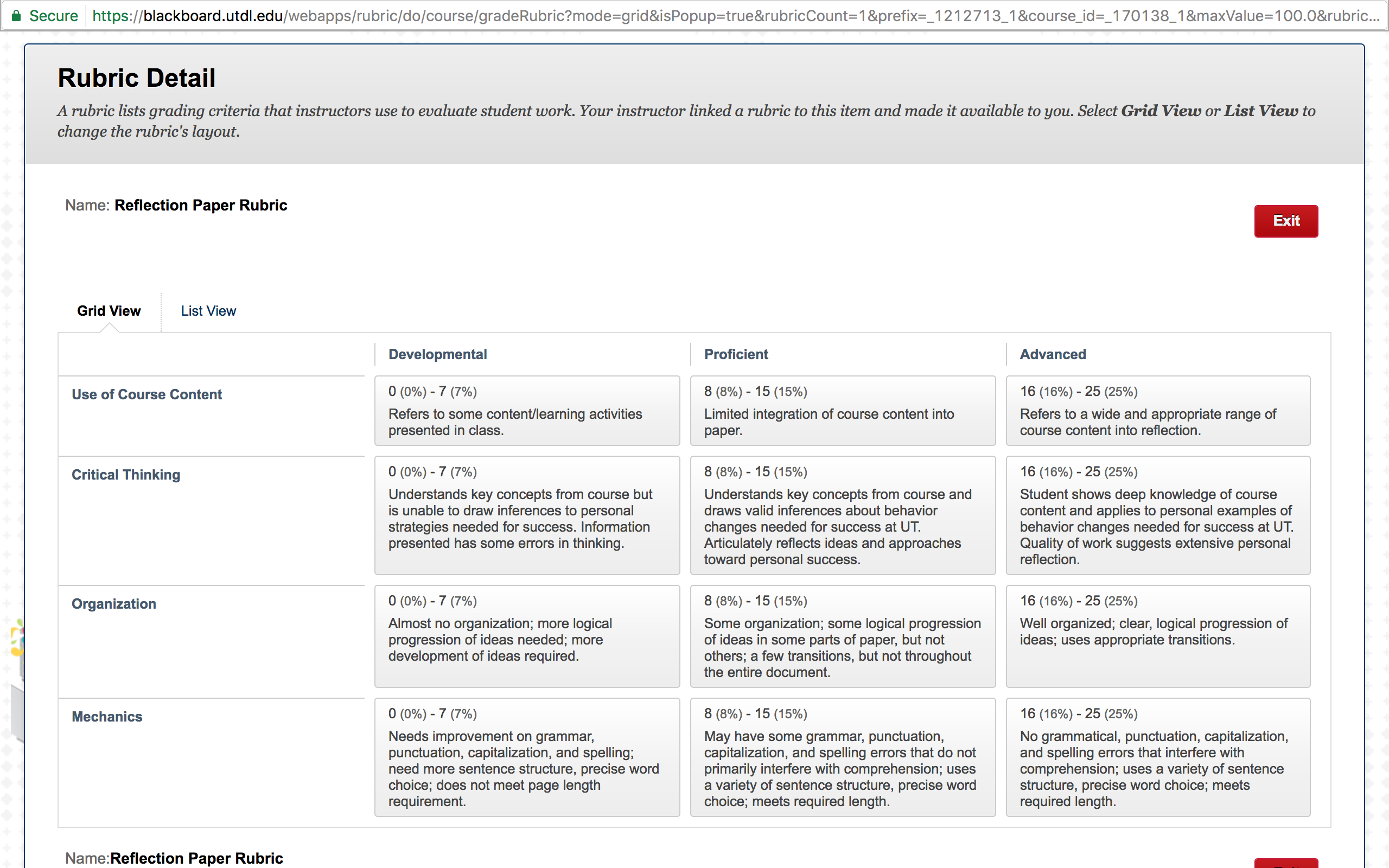Click the Organization criterion heading
The image size is (1389, 868).
tap(113, 604)
